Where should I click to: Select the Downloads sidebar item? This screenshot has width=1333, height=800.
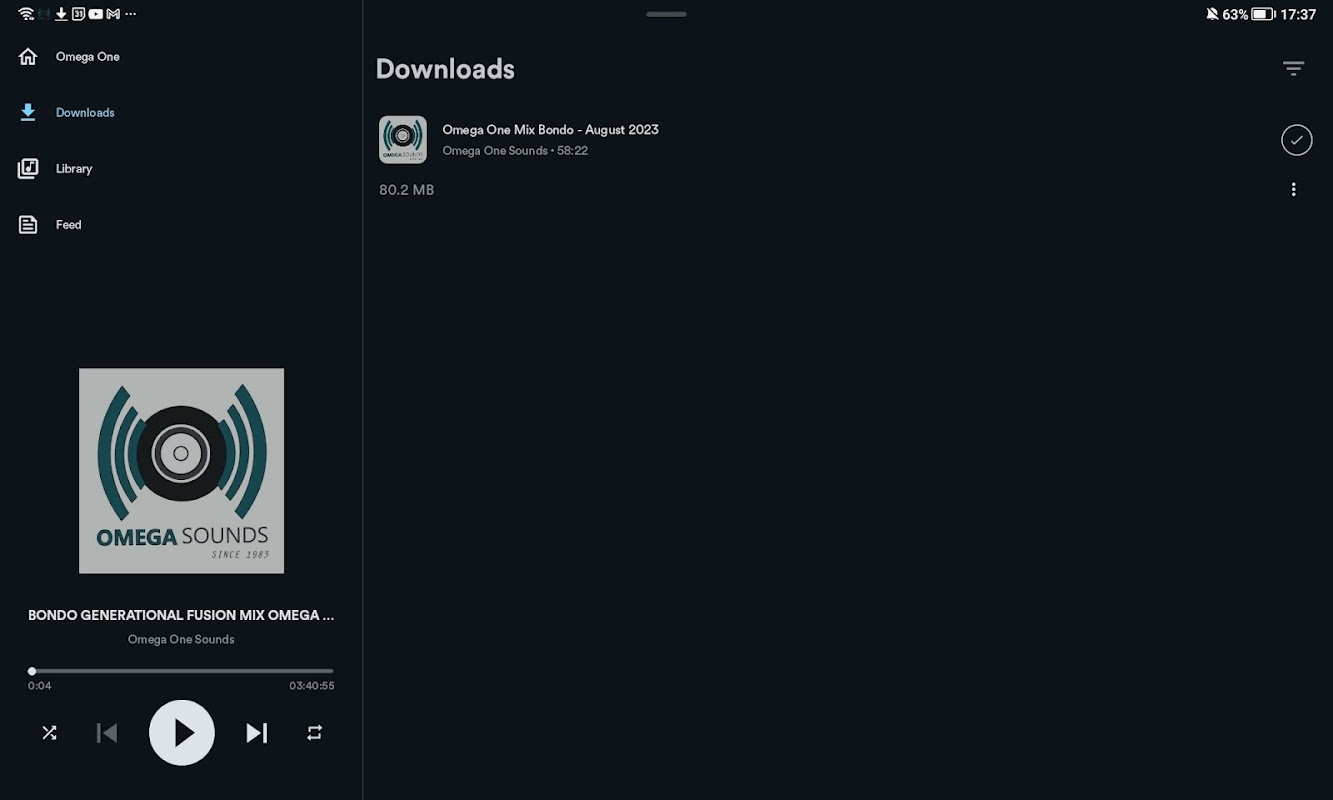point(85,113)
